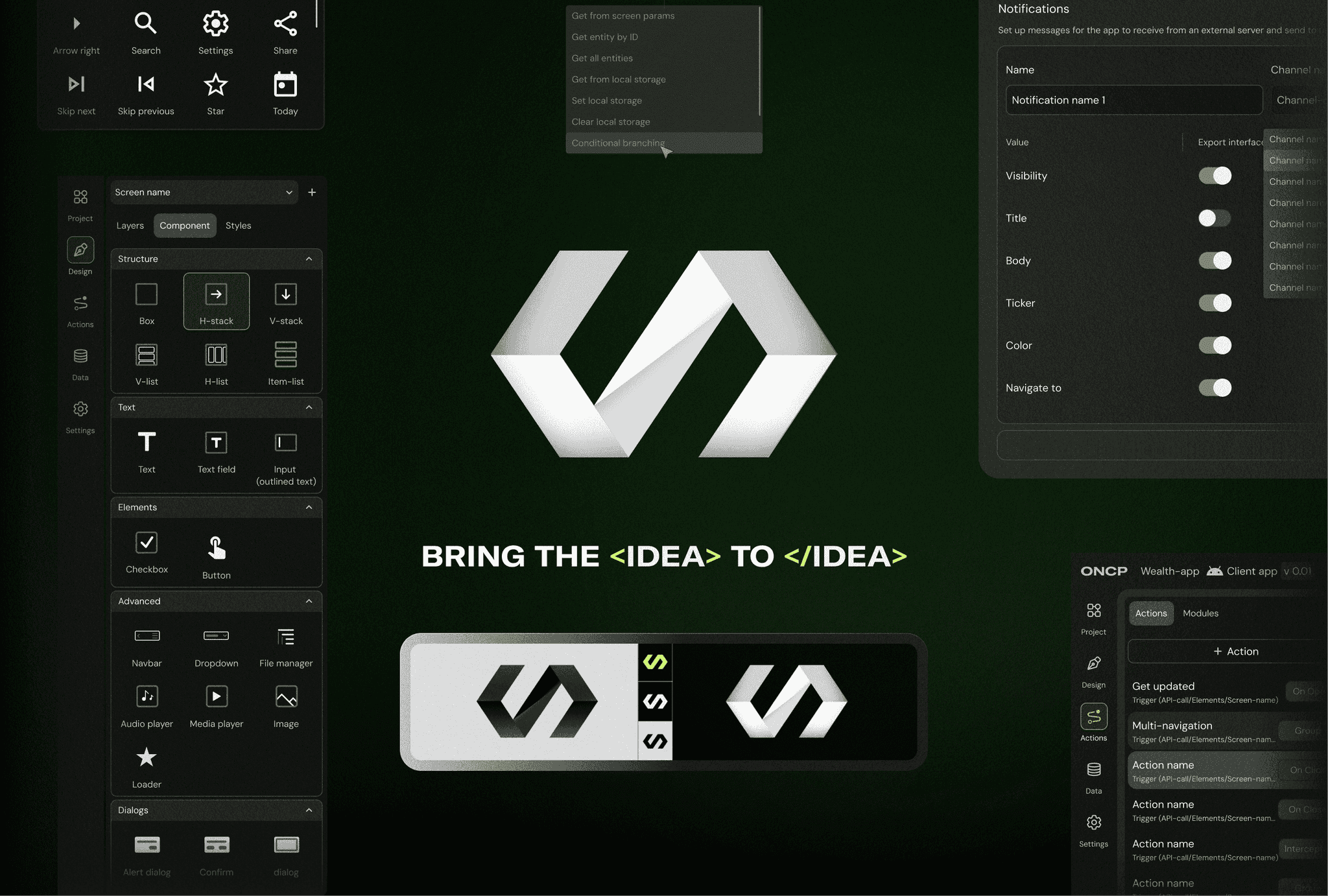Add a Checkbox element from Elements
1328x896 pixels.
tap(147, 552)
